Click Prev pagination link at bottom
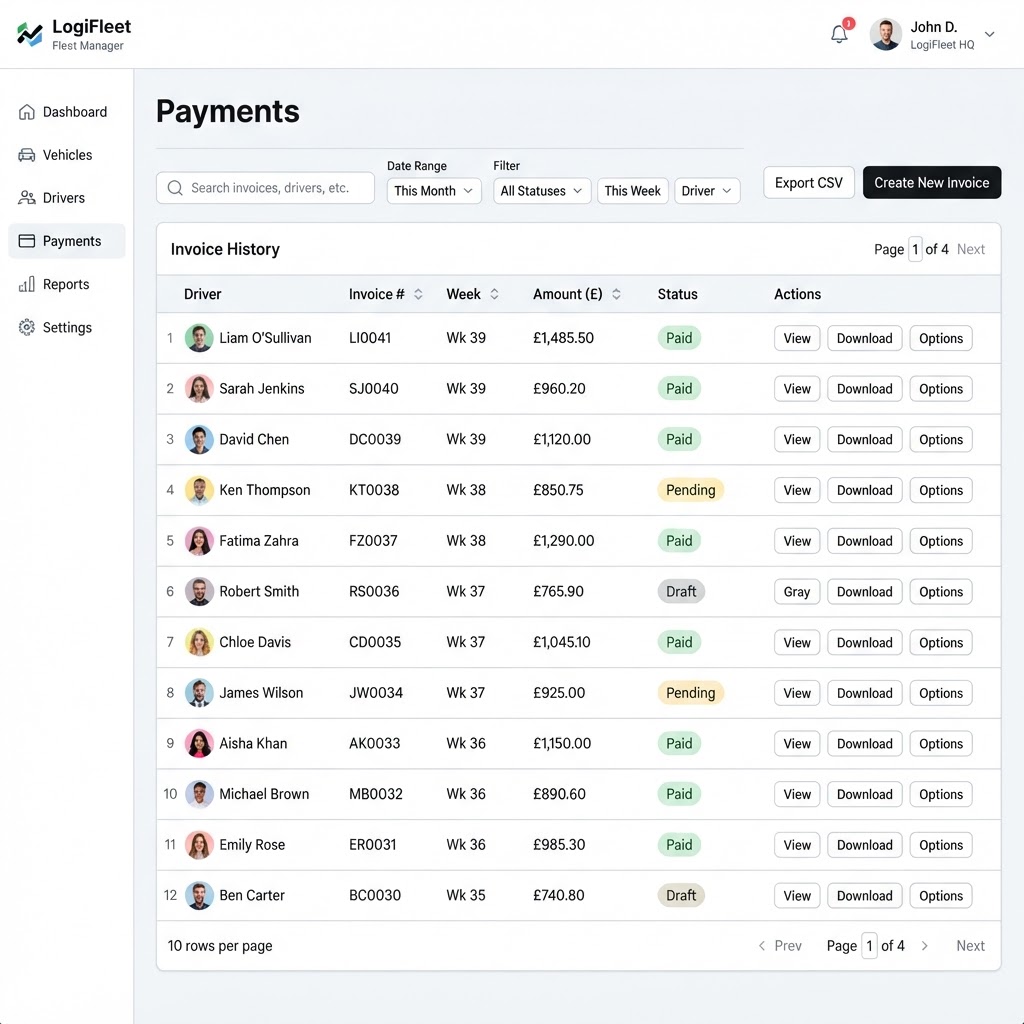The height and width of the screenshot is (1024, 1024). (x=788, y=946)
